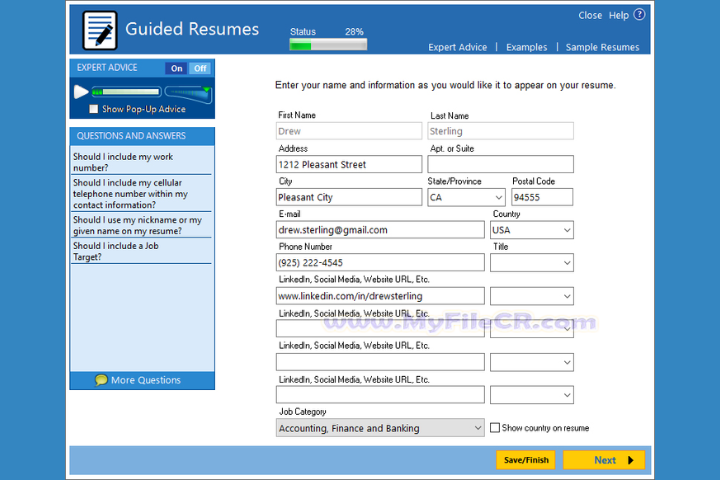Screen dimensions: 720x480
Task: Adjust the expert advice volume slider
Action: pyautogui.click(x=188, y=93)
